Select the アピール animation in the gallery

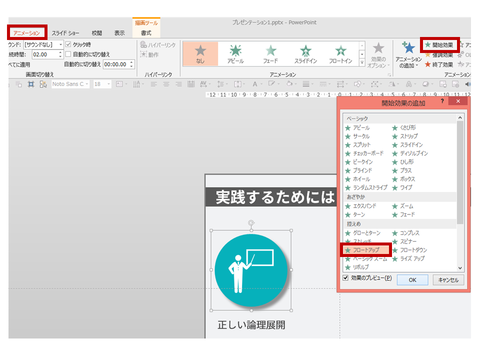pyautogui.click(x=235, y=54)
